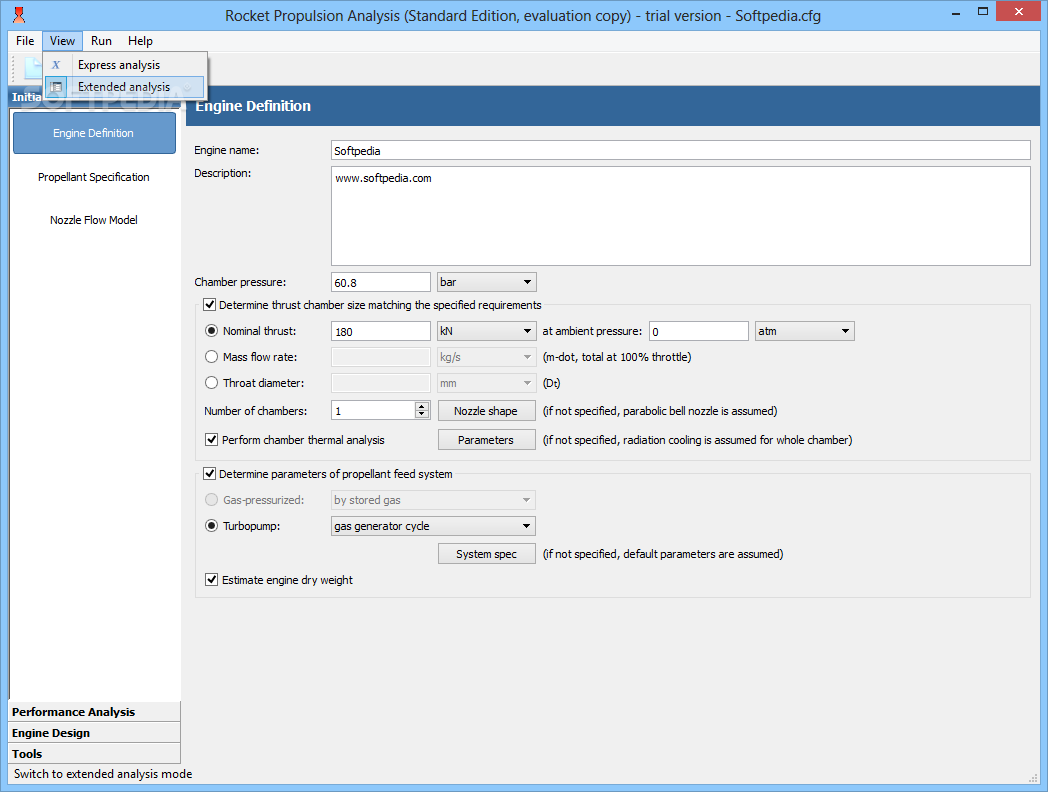
Task: Increase number of chambers with up arrow
Action: click(422, 406)
